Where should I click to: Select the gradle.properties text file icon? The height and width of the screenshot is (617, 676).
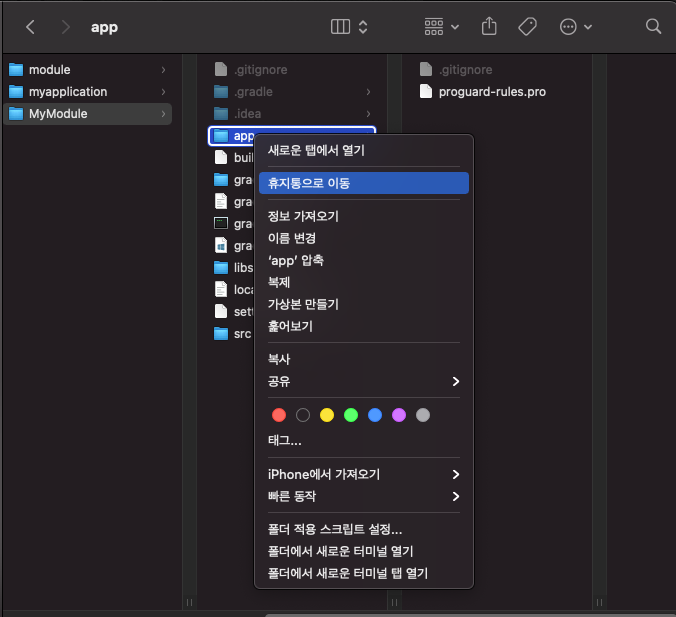coord(221,201)
